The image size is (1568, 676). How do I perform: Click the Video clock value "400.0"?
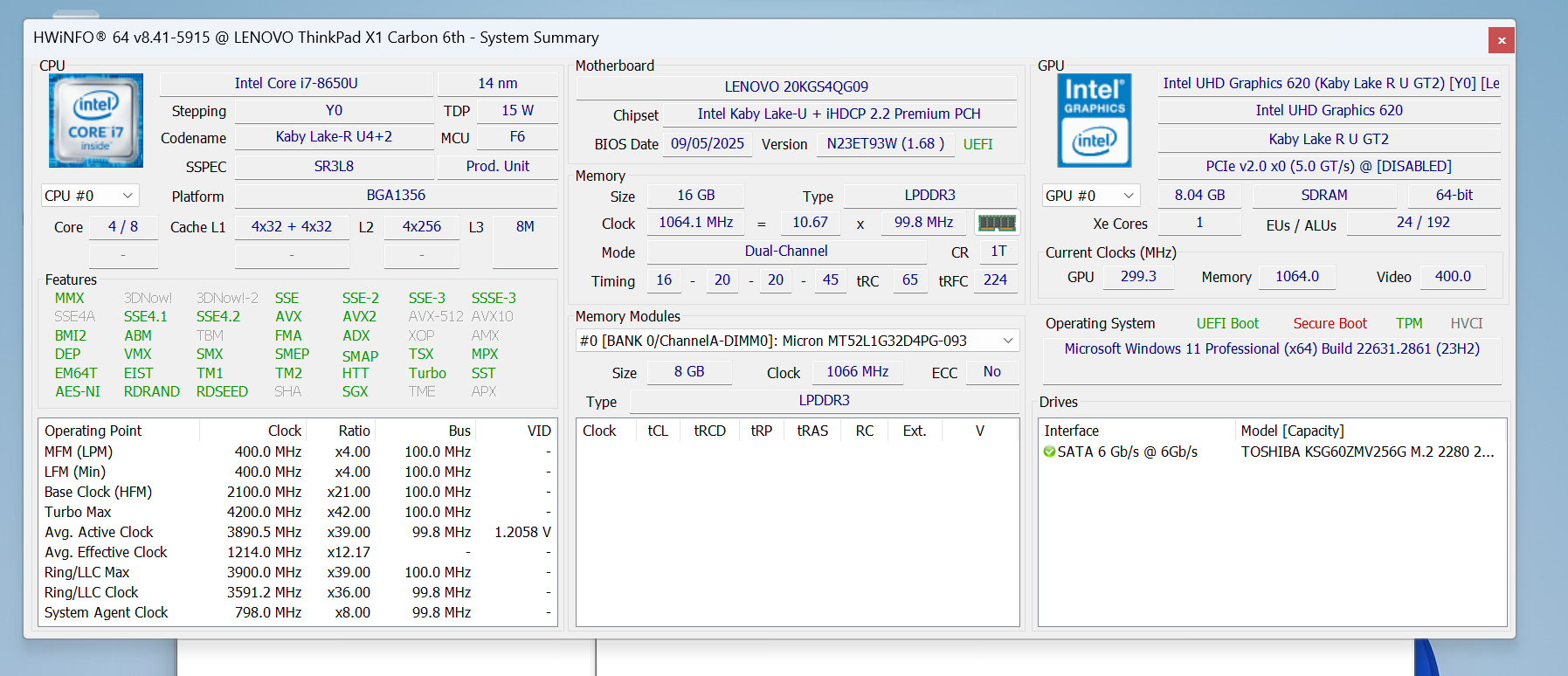coord(1453,277)
